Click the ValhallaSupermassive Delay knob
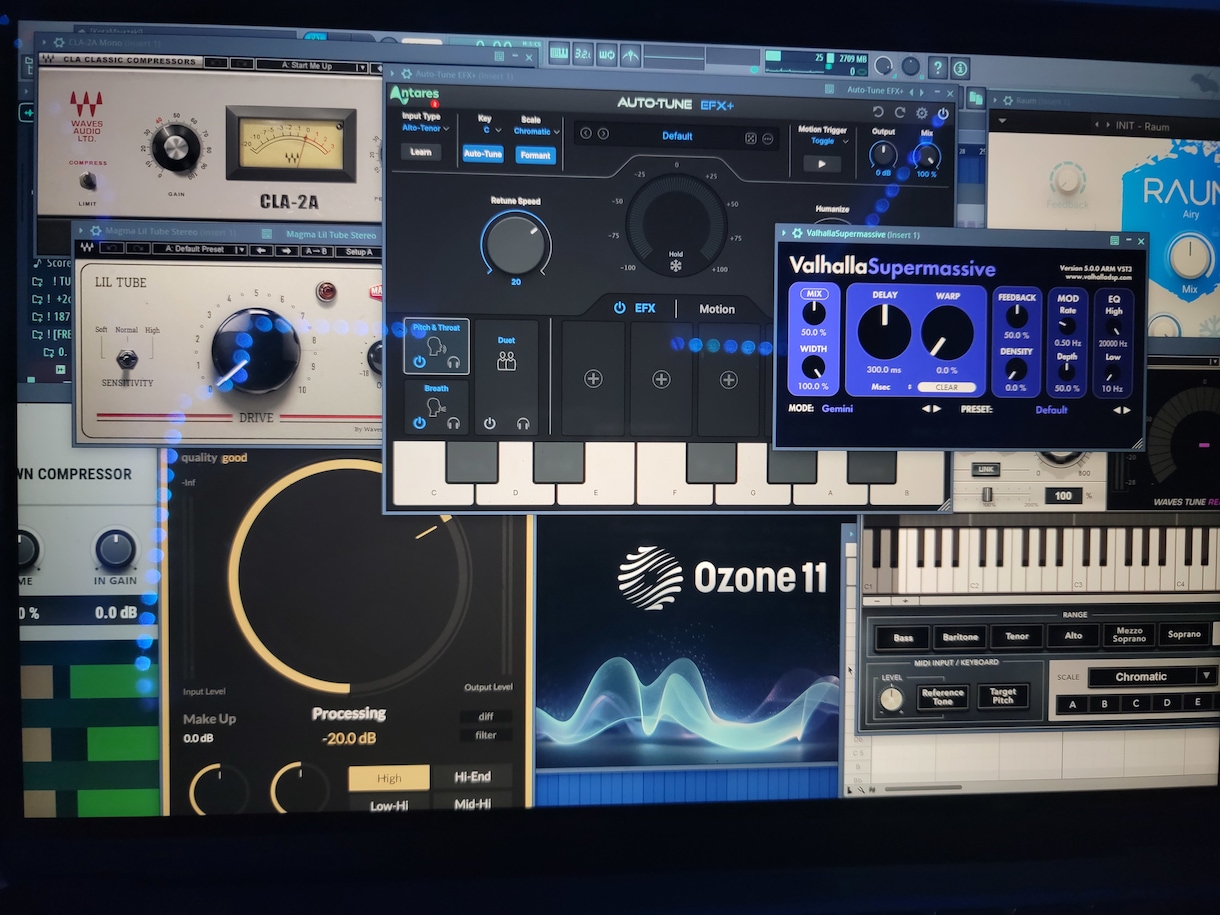This screenshot has height=915, width=1220. [x=884, y=332]
